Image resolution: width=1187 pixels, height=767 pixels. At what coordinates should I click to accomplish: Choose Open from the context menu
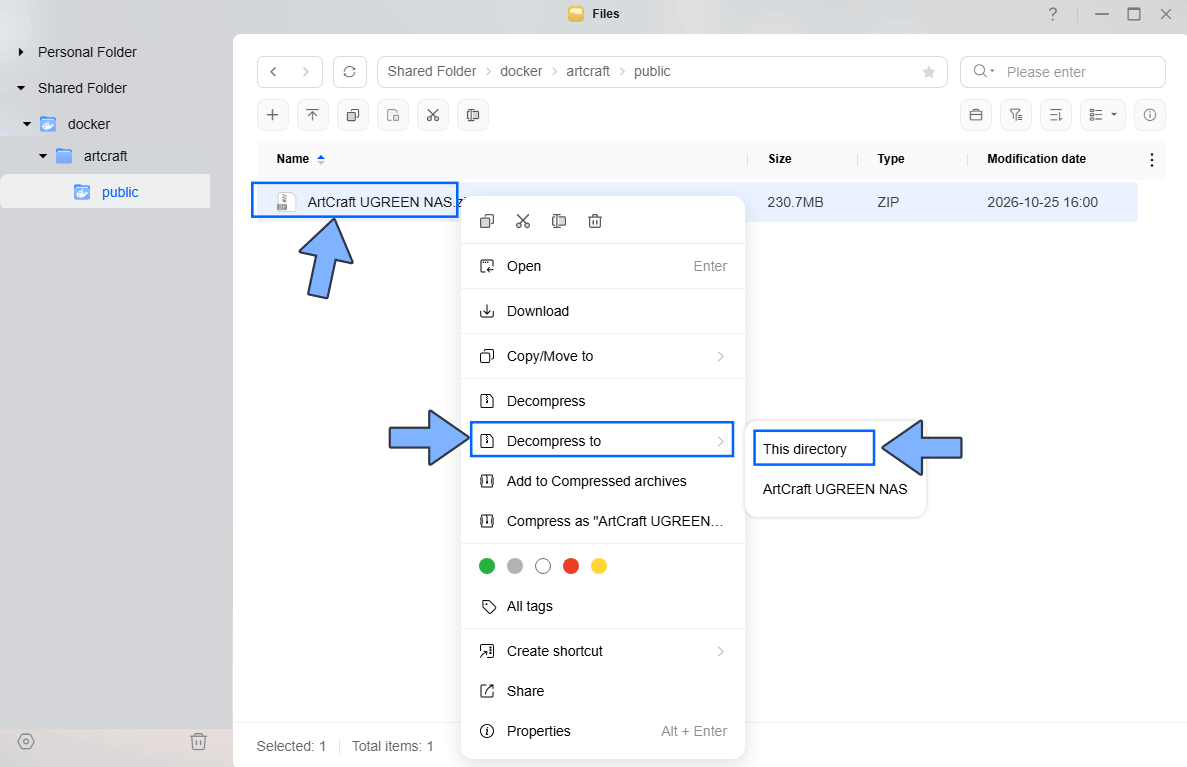[x=603, y=267]
